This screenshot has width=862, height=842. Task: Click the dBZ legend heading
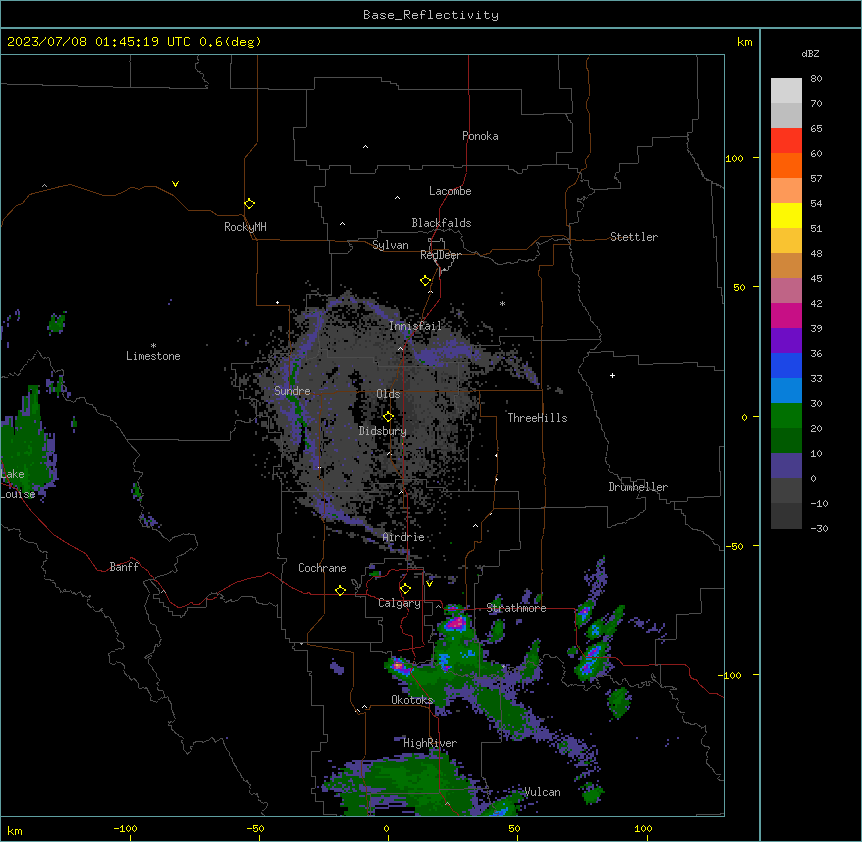810,54
